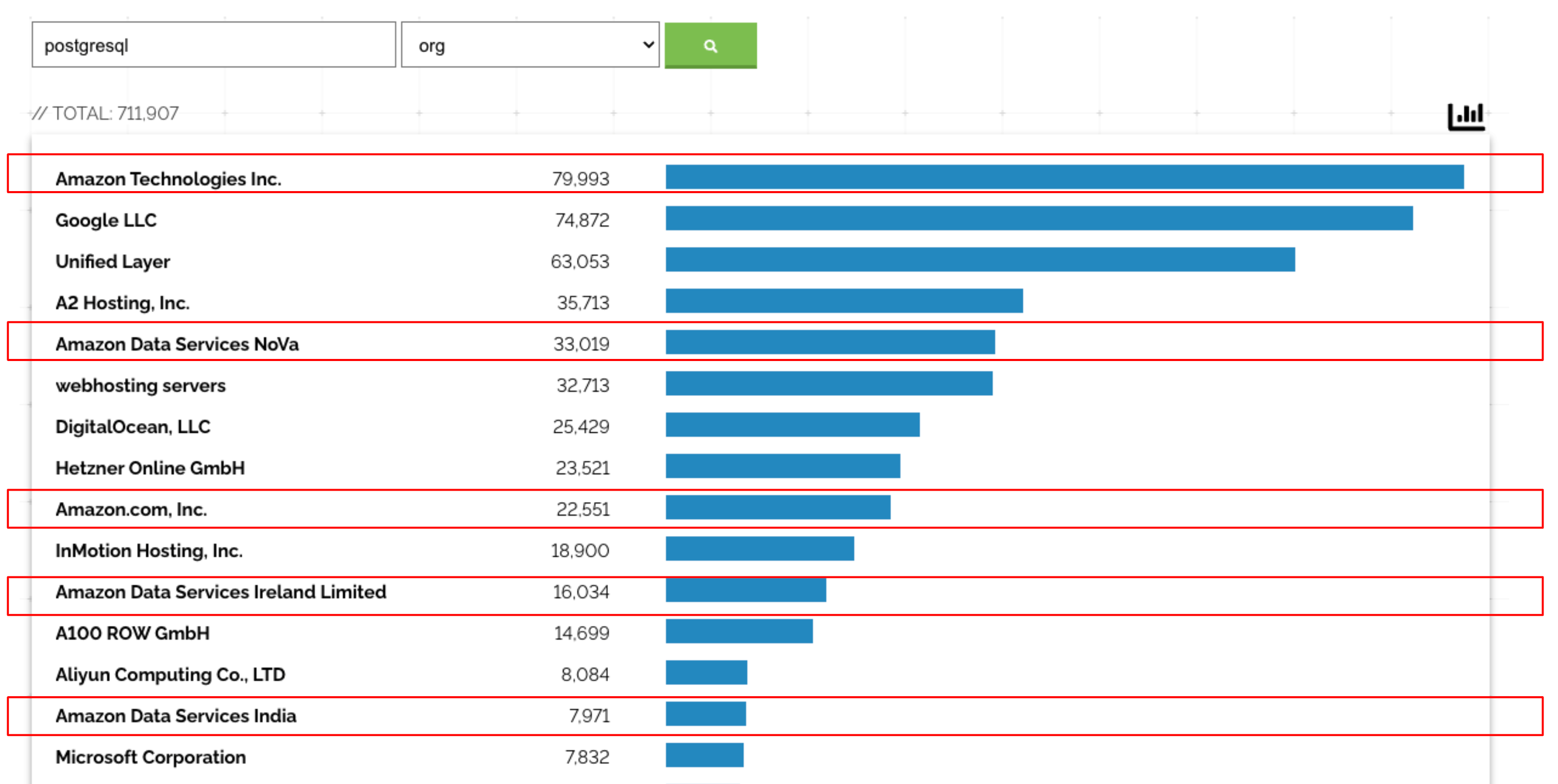Open the org facet dropdown
This screenshot has height=784, width=1558.
[x=530, y=44]
